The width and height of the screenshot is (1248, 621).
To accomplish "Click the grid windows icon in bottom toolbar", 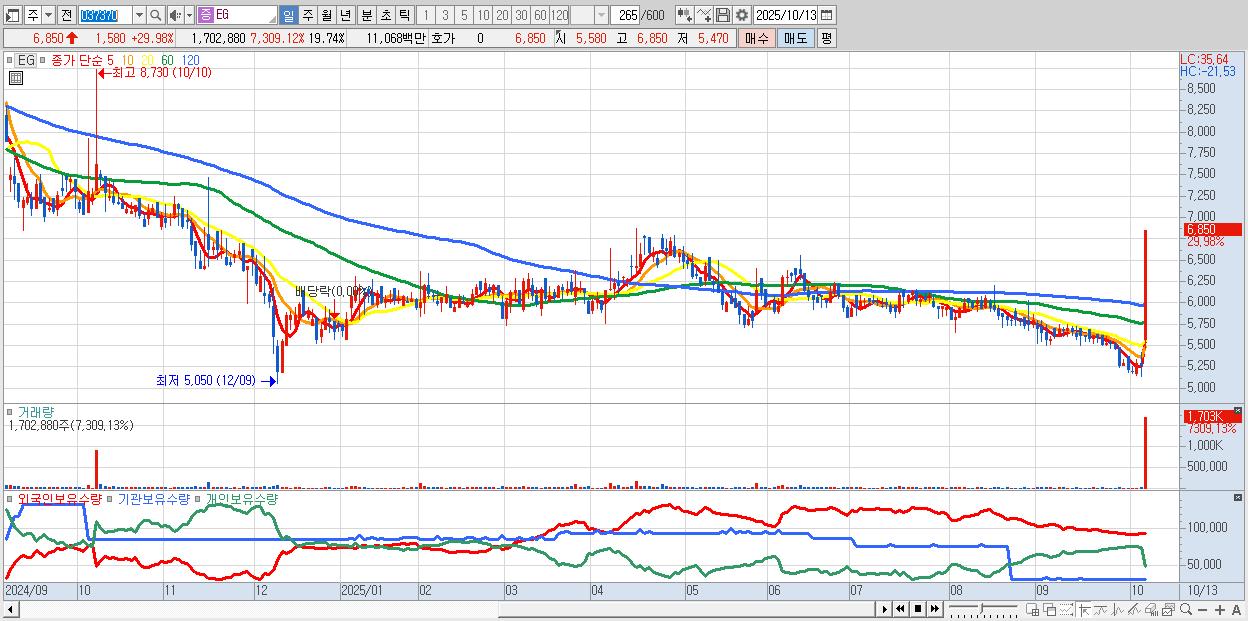I will [x=1032, y=609].
